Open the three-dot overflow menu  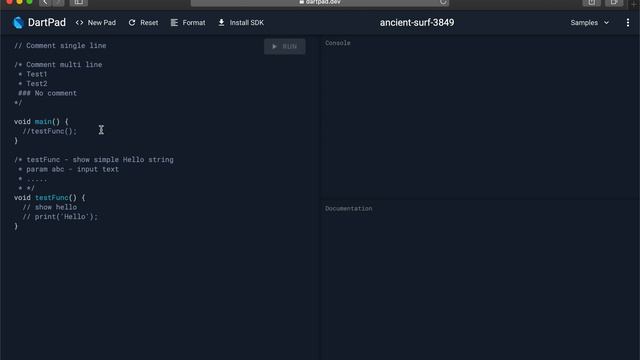click(628, 23)
